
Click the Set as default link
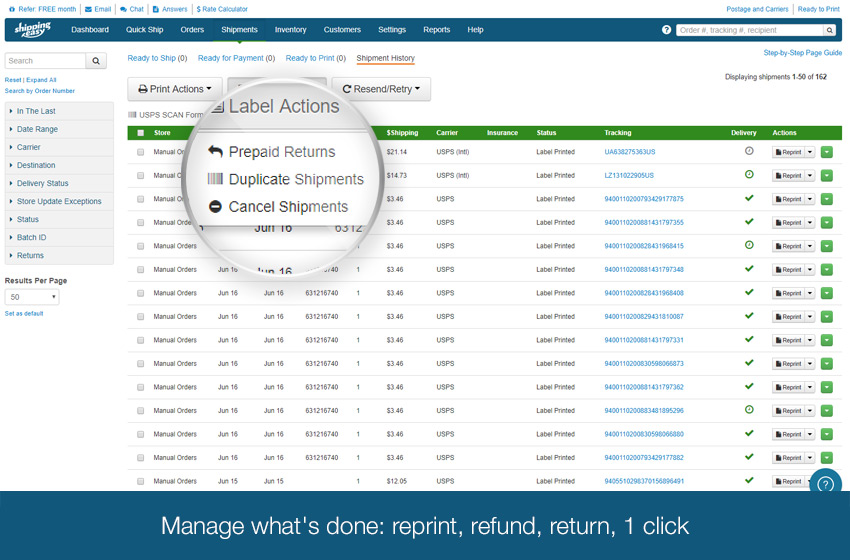pos(24,313)
